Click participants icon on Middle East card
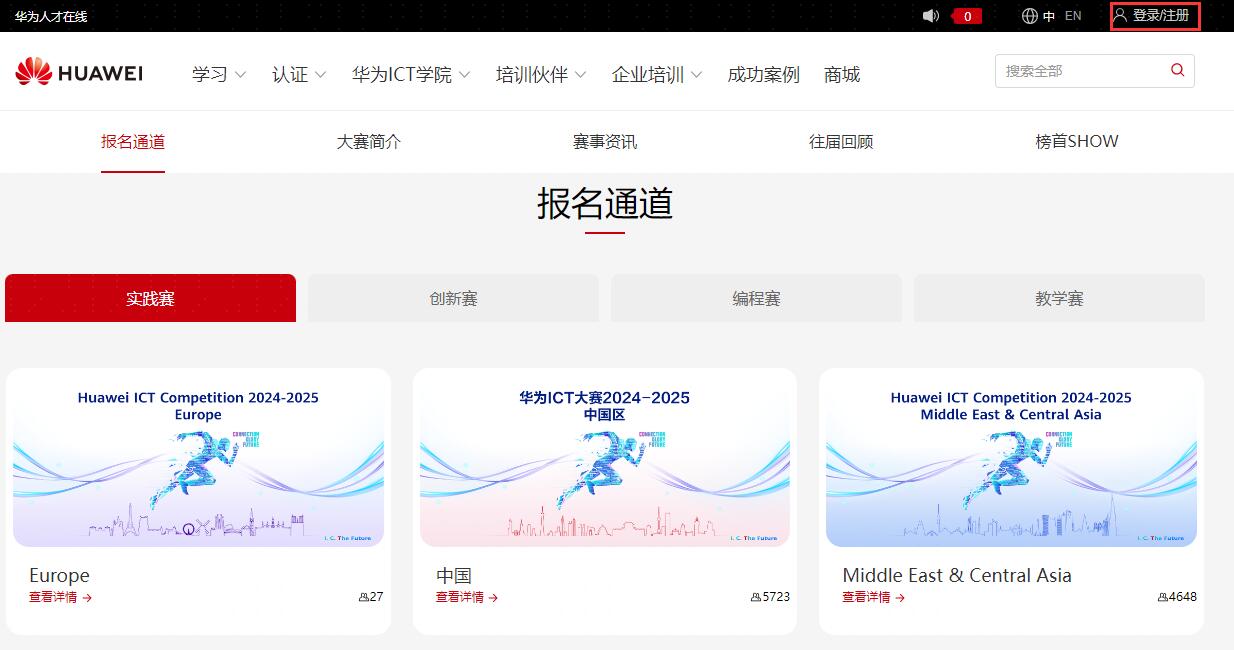Viewport: 1234px width, 650px height. (x=1163, y=597)
